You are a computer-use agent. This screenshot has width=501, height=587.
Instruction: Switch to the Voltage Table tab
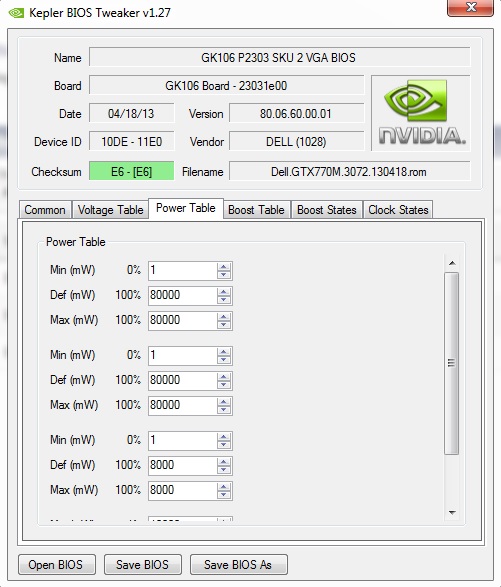(x=110, y=210)
